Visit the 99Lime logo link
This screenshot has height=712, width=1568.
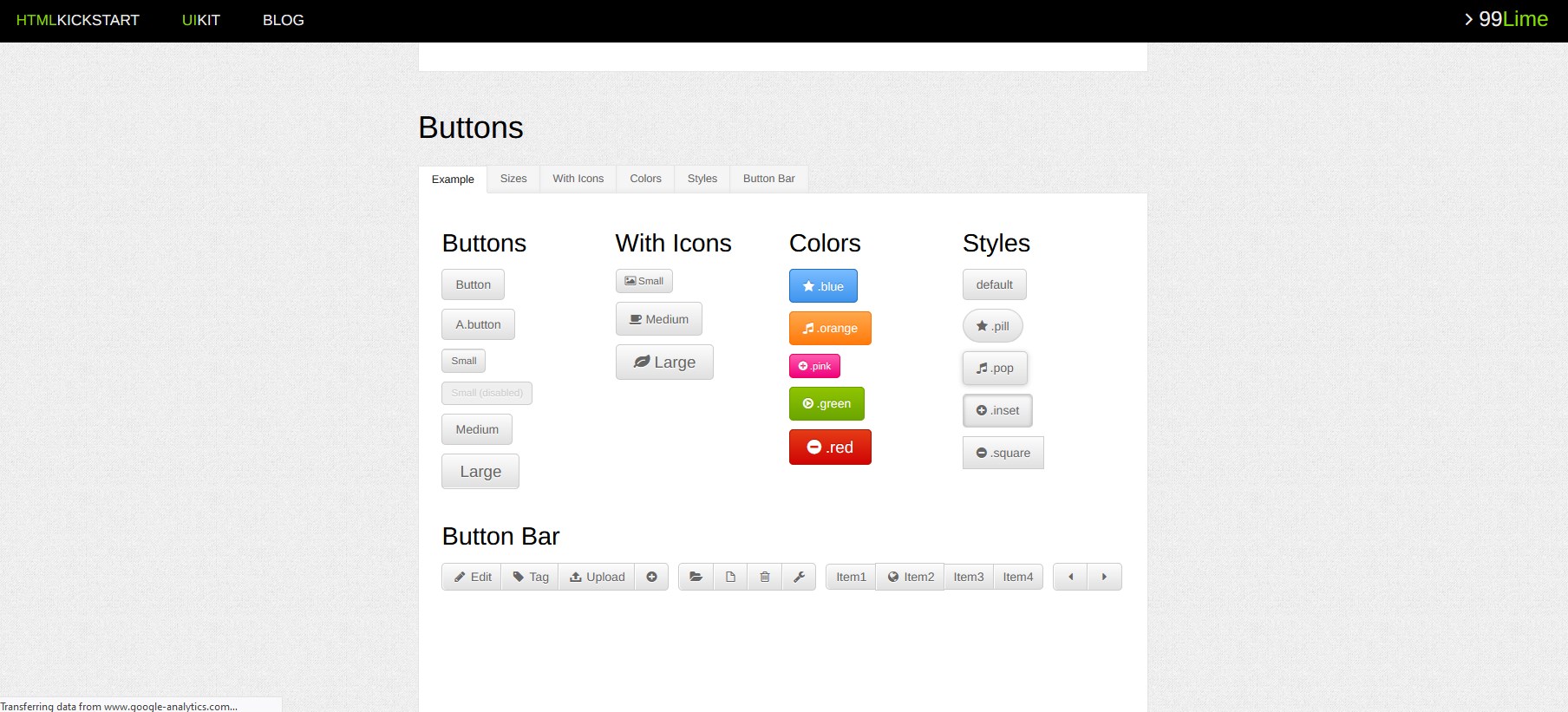click(1506, 19)
